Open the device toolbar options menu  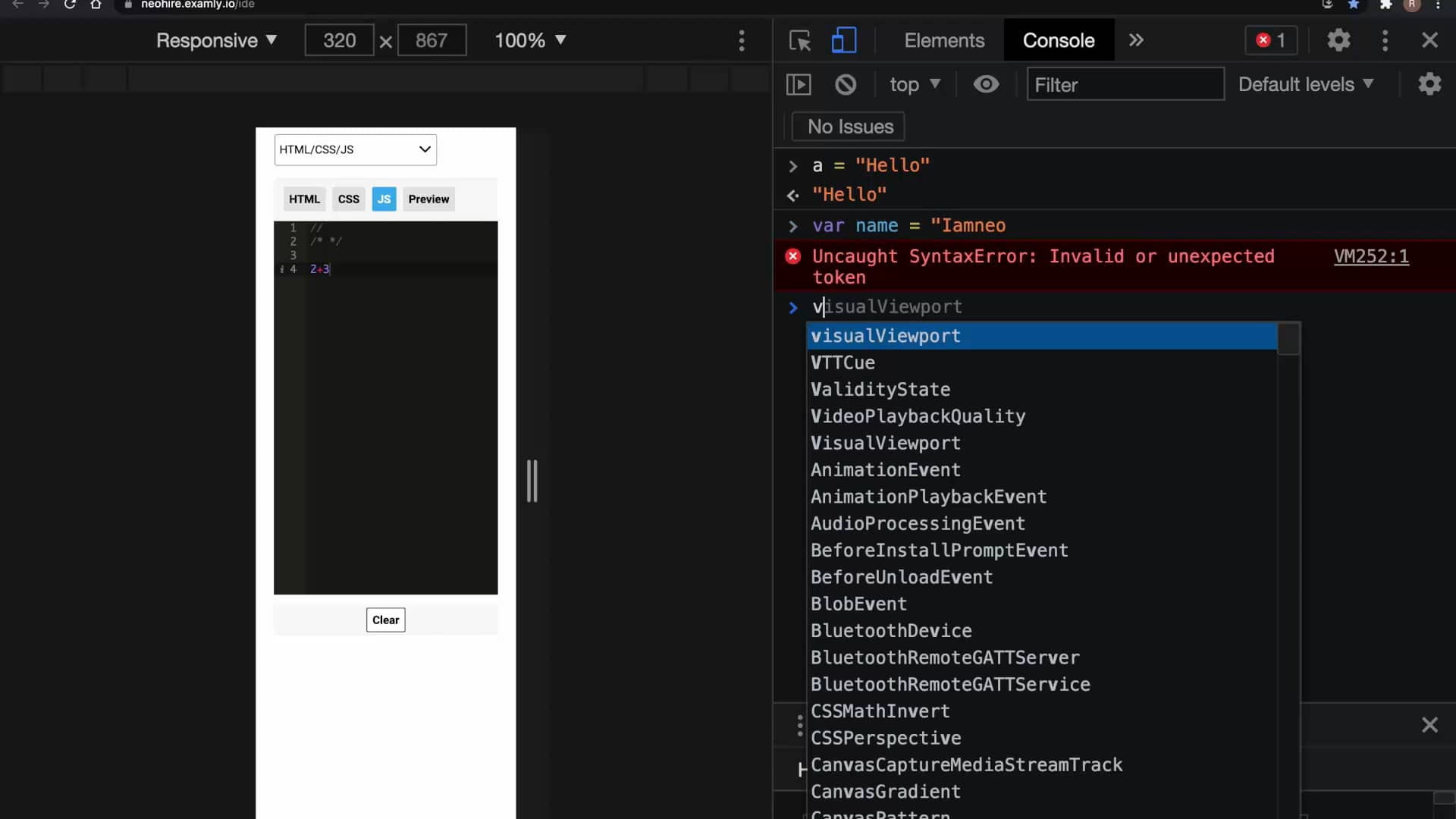[x=742, y=40]
